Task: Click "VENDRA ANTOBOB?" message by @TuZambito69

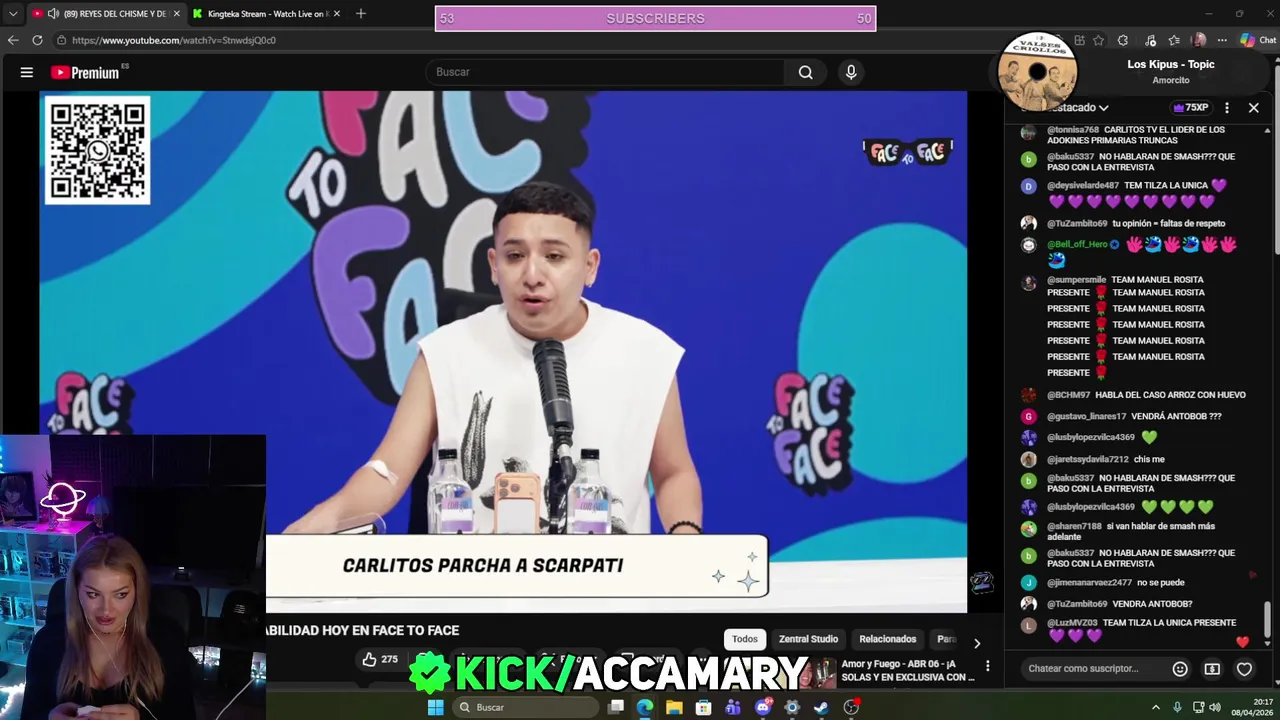Action: pos(1152,604)
